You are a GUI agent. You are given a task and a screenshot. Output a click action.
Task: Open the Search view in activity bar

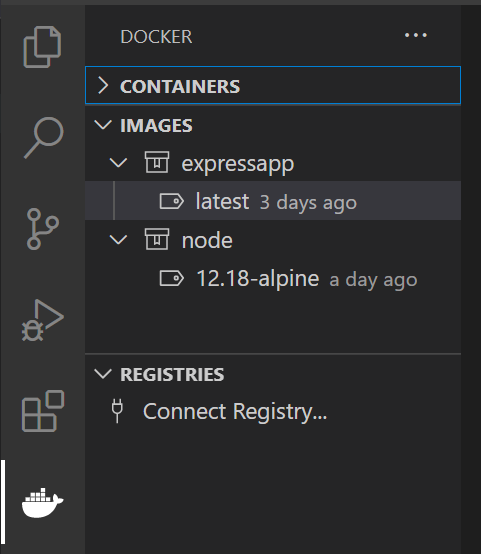(43, 138)
